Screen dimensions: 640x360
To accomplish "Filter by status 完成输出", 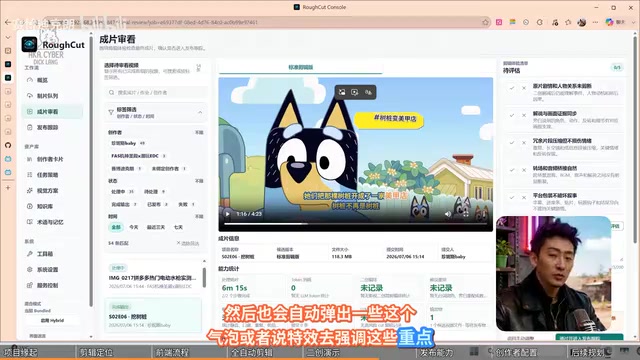I will click(x=124, y=204).
